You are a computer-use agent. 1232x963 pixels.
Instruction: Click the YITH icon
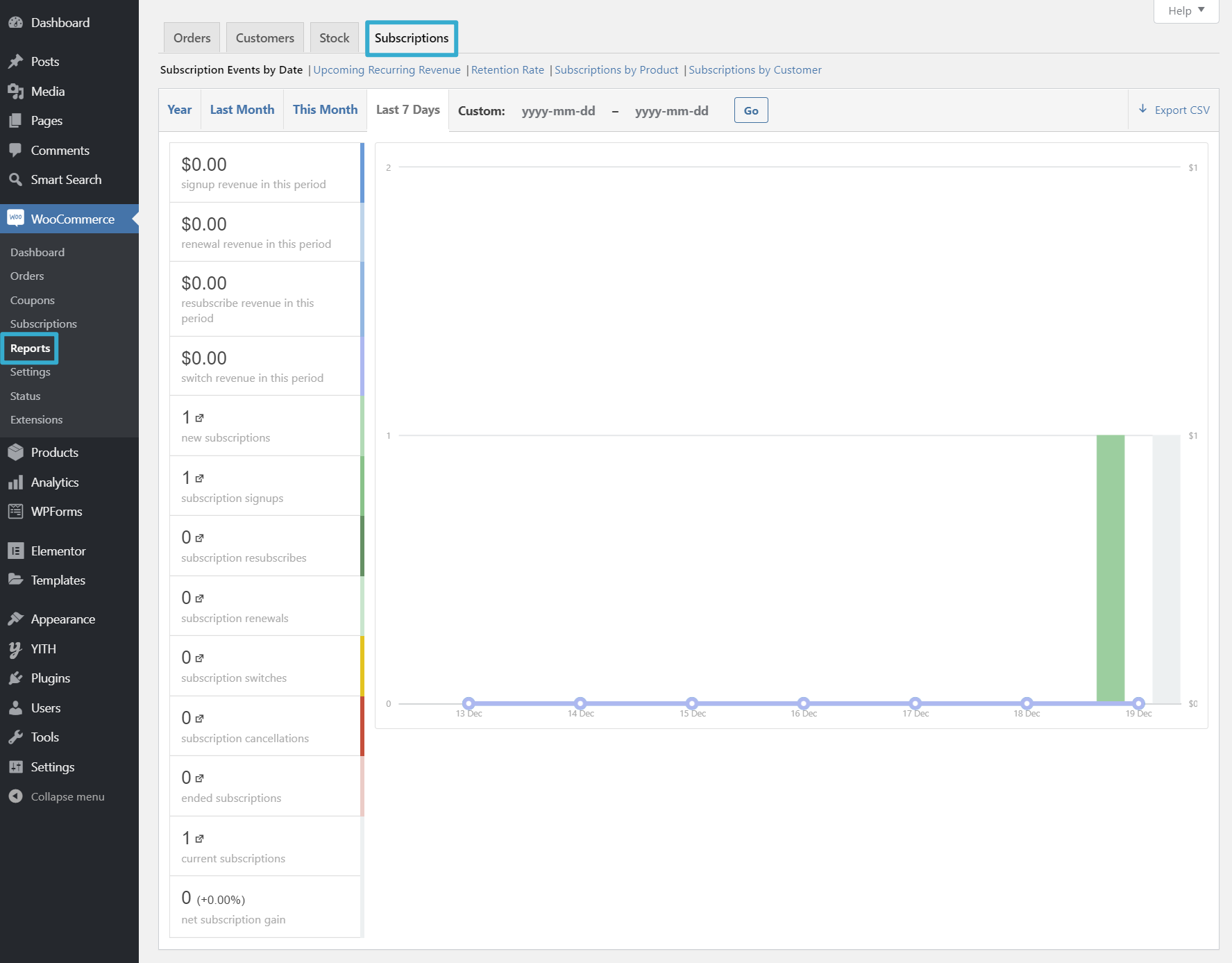(x=15, y=648)
